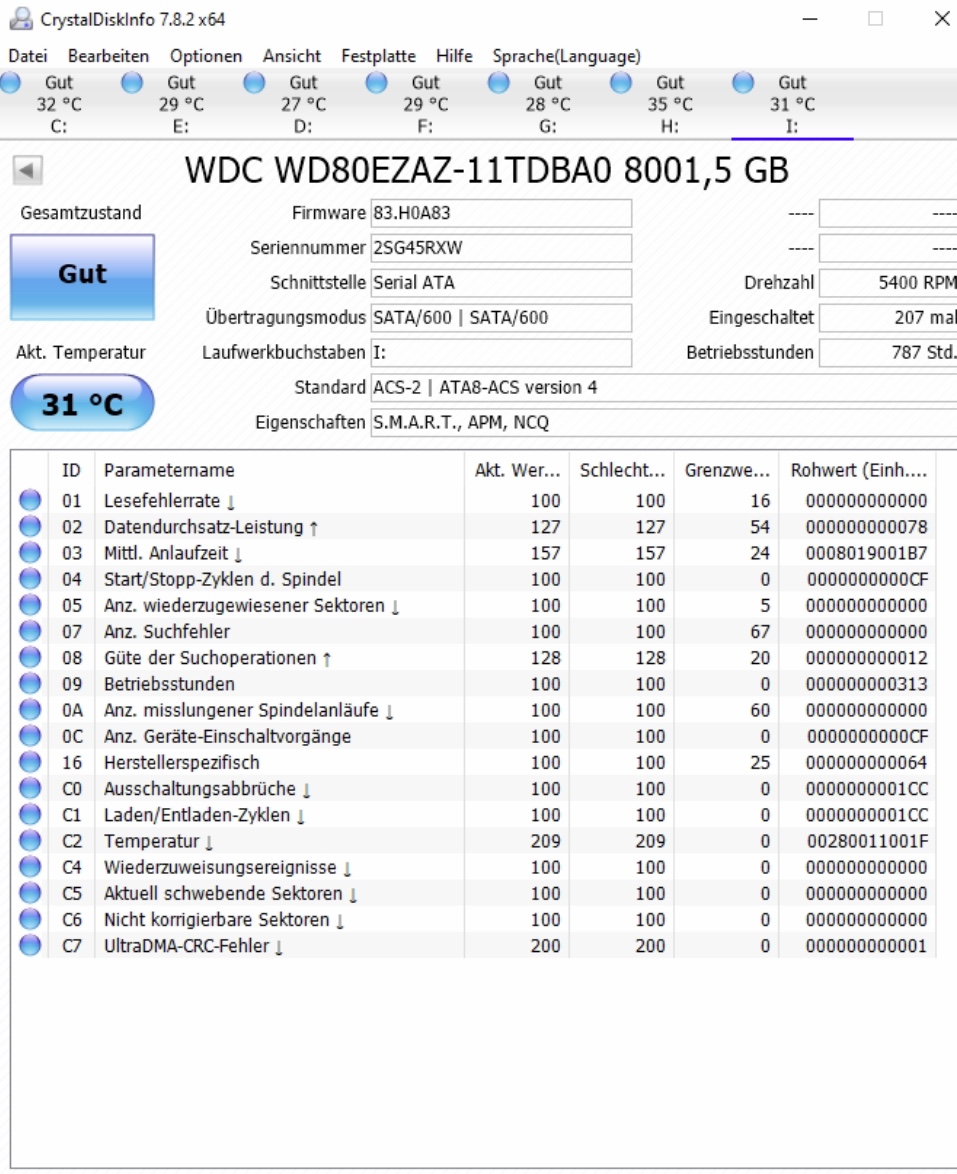957x1174 pixels.
Task: Click the Laufwerkbuchstaben field
Action: (x=501, y=353)
